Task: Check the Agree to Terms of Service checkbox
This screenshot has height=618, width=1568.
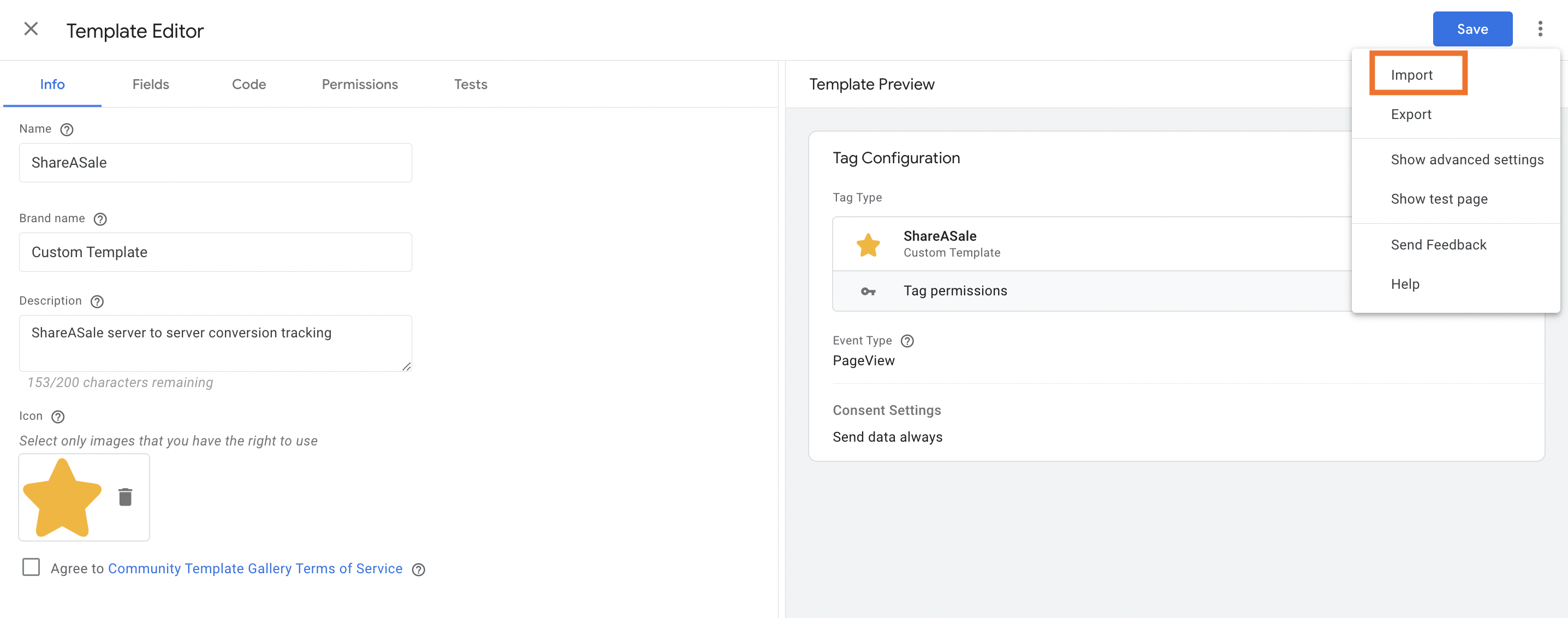Action: [31, 567]
